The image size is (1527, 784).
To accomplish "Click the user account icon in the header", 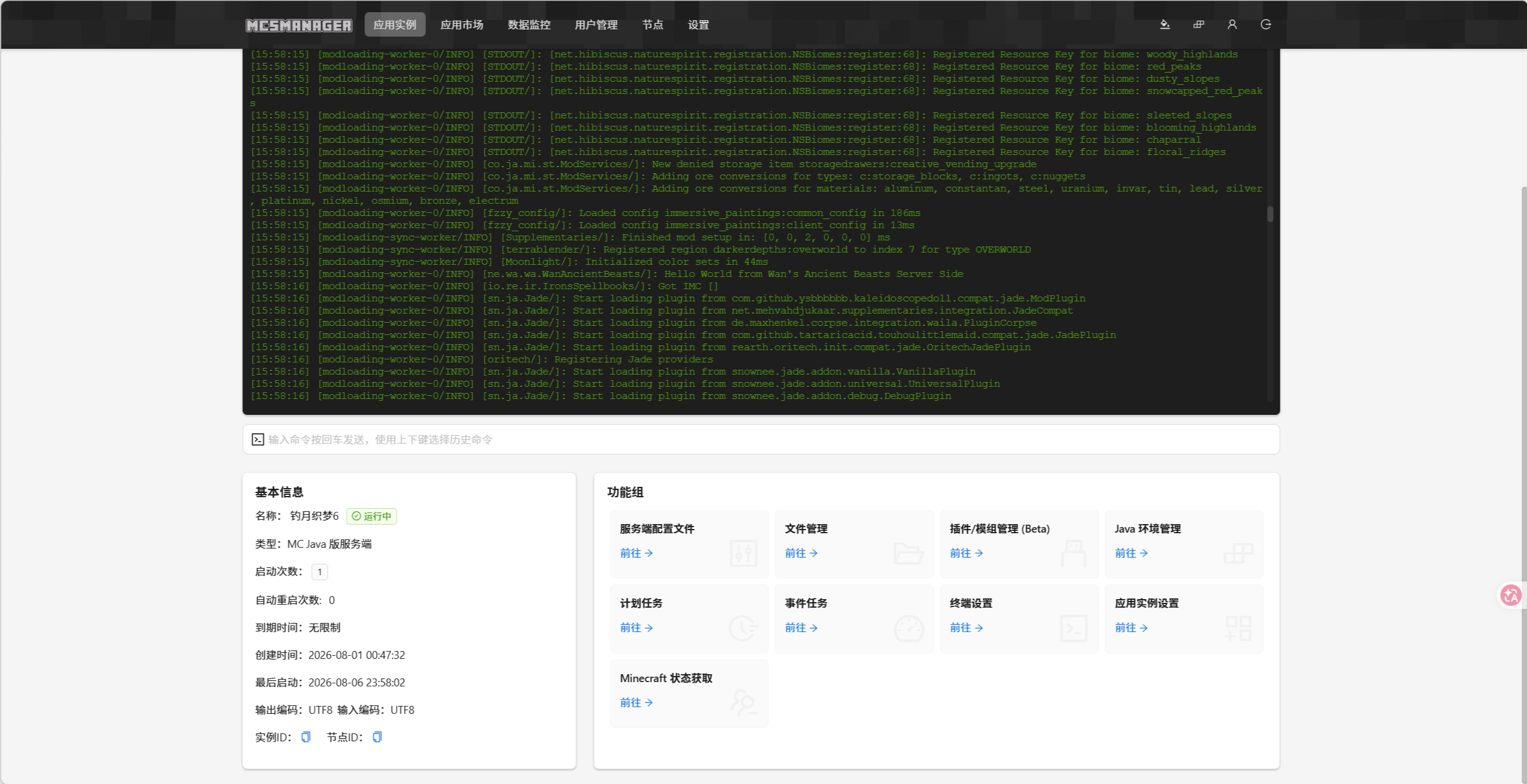I will click(1232, 24).
